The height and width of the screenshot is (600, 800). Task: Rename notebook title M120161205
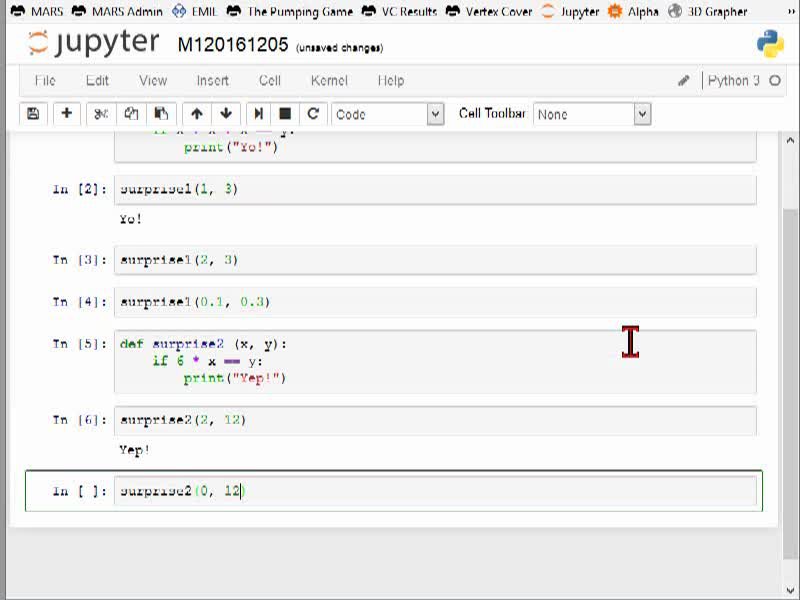coord(233,45)
